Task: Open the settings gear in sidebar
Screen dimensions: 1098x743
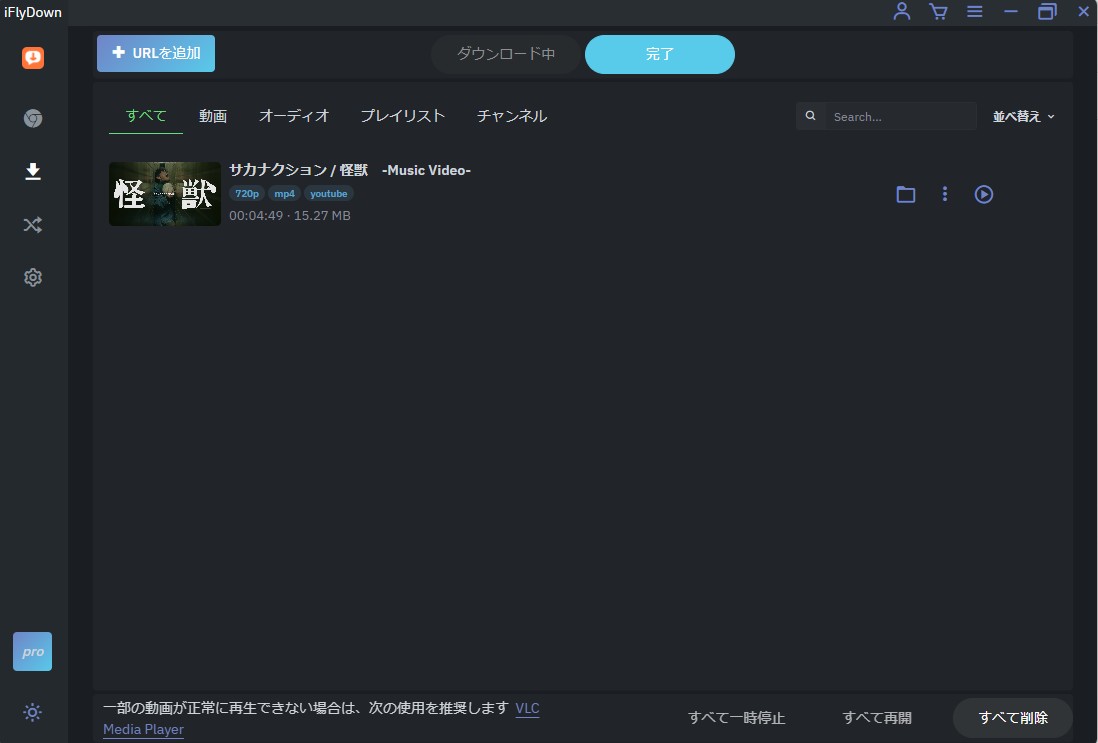Action: [33, 277]
